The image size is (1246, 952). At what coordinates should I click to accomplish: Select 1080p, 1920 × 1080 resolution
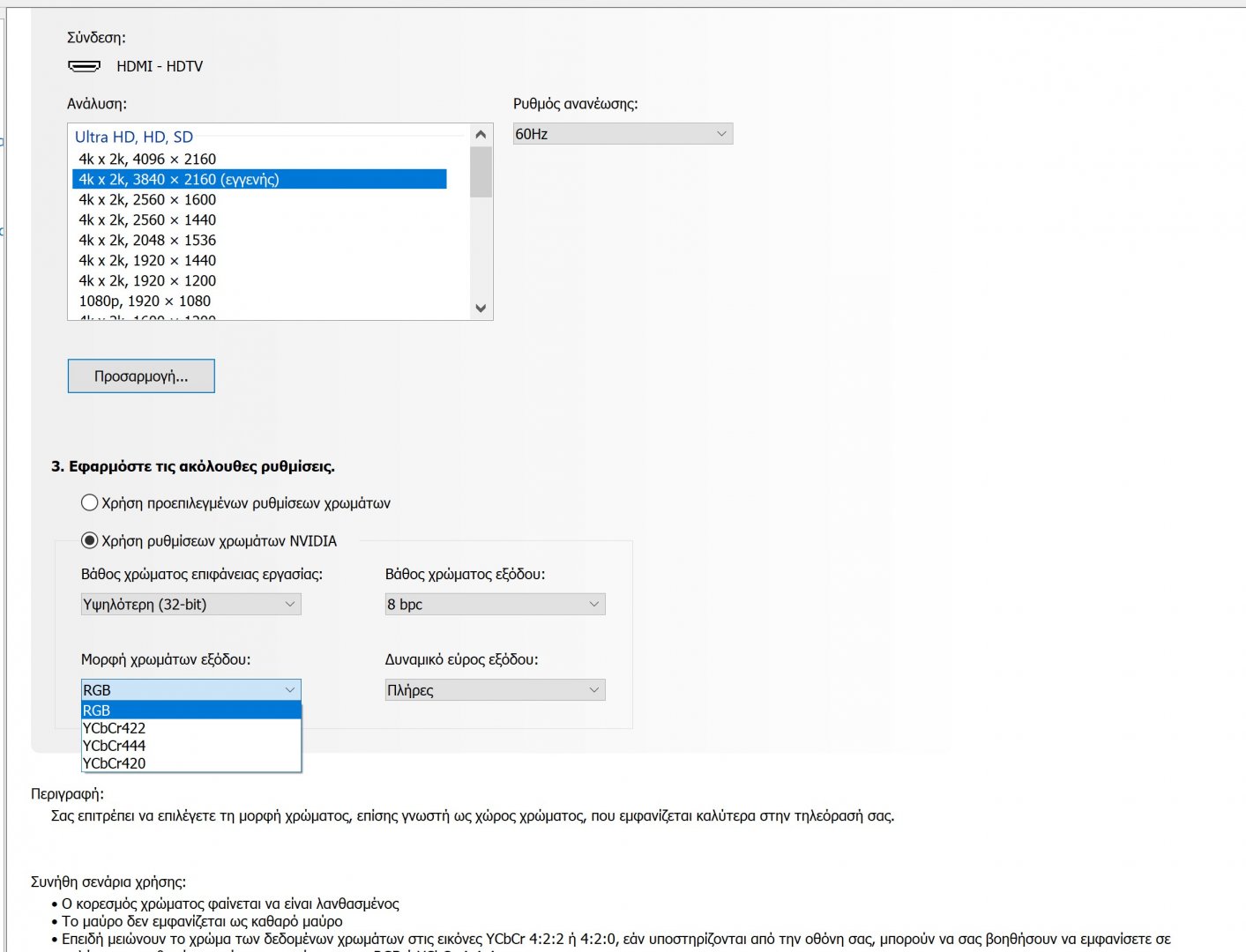click(x=145, y=301)
